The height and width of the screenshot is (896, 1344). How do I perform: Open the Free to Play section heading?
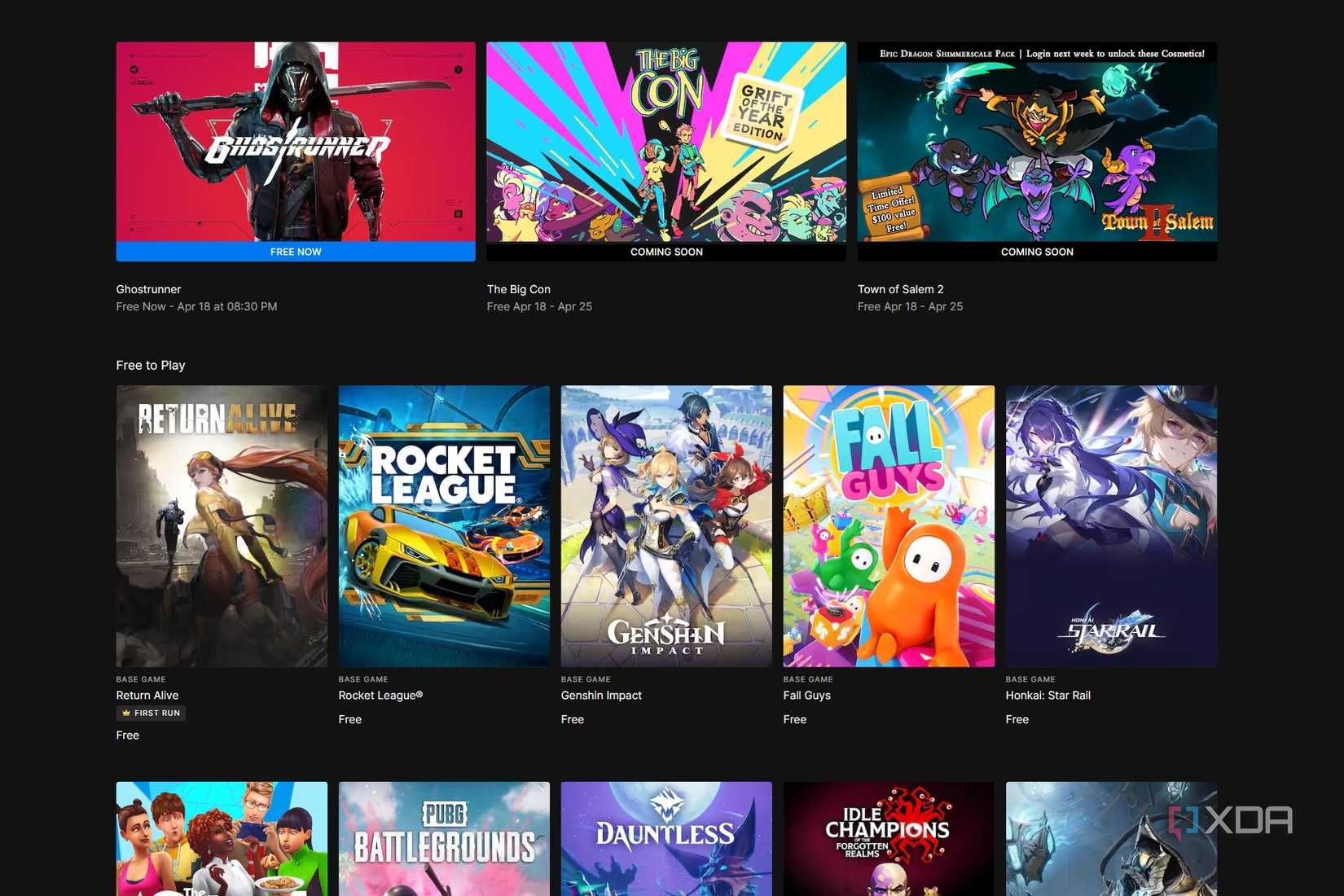(x=151, y=365)
